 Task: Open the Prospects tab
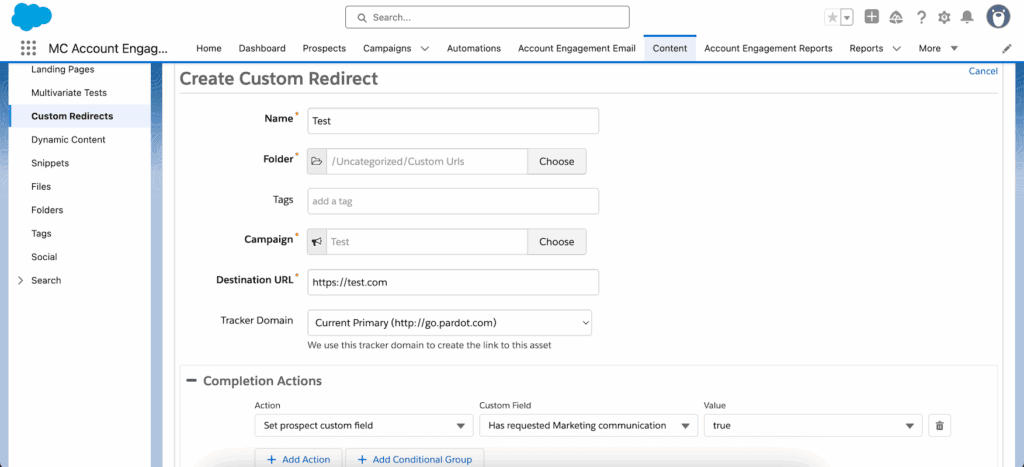324,48
